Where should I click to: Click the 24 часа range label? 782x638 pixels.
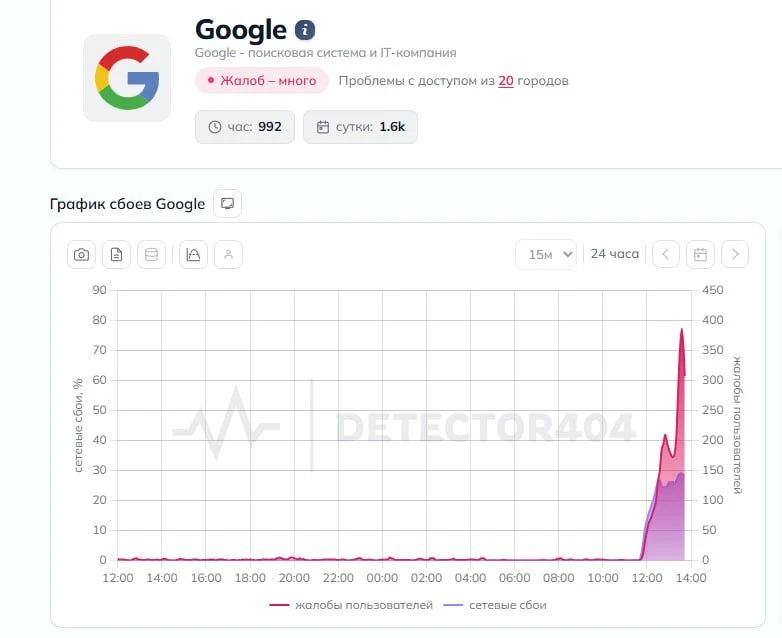[614, 254]
